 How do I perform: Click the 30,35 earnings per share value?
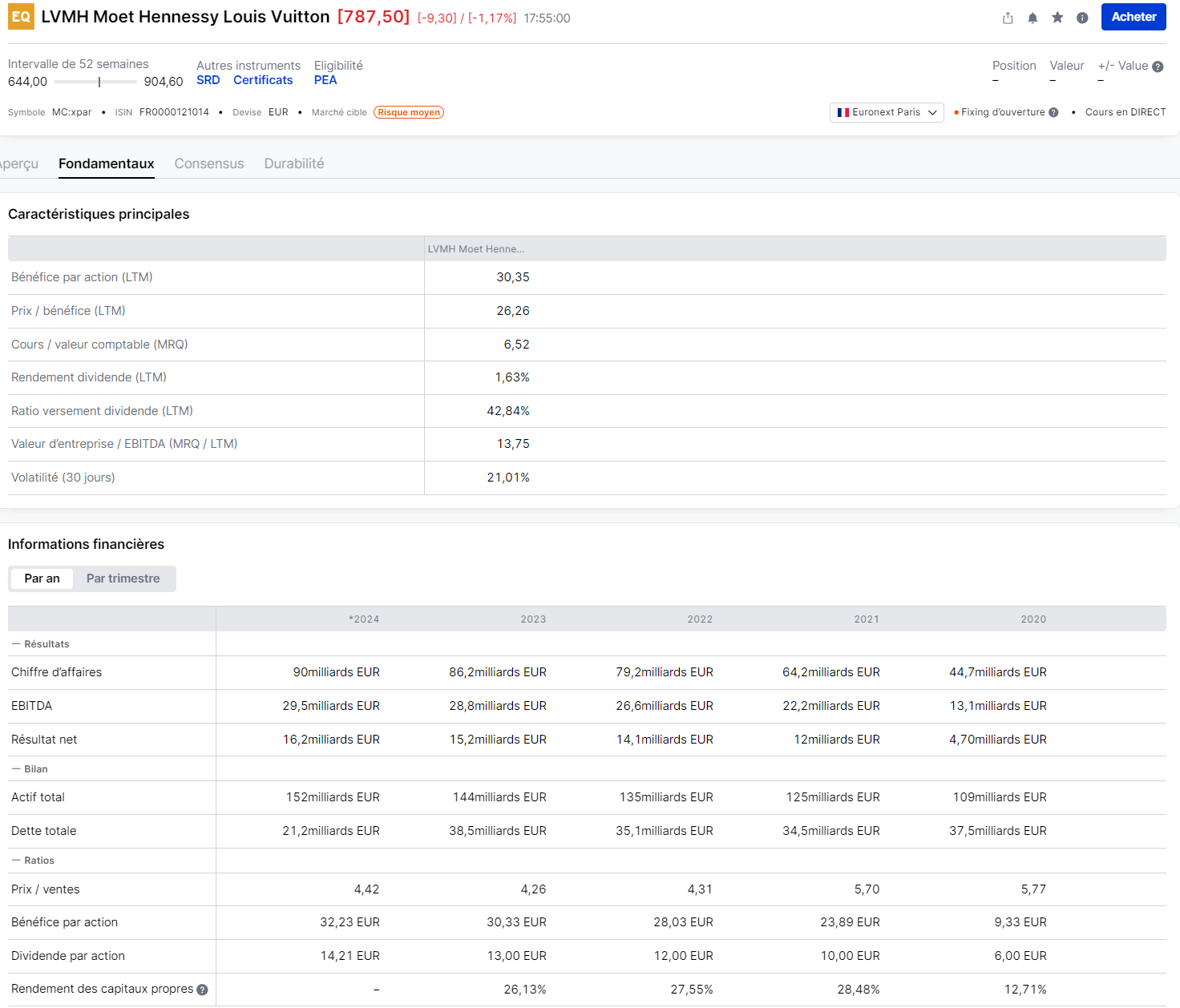513,277
